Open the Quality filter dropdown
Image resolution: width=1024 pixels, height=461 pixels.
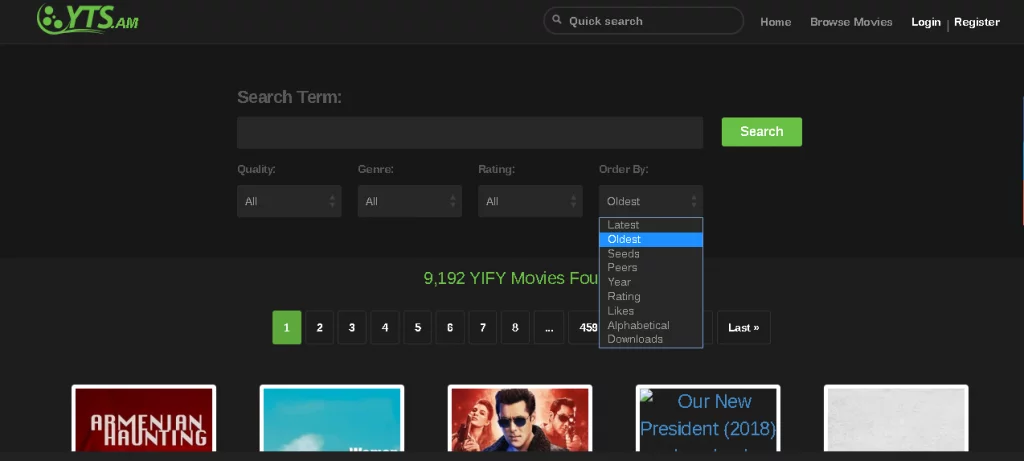coord(289,201)
